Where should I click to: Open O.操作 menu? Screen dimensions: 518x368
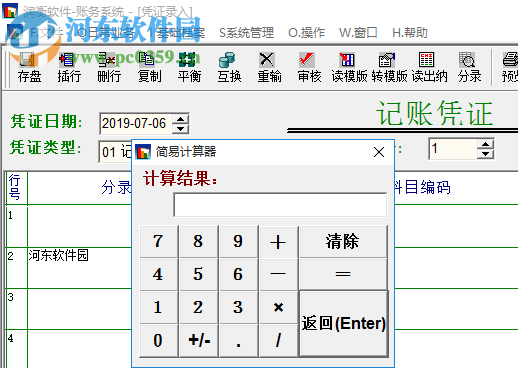click(306, 33)
